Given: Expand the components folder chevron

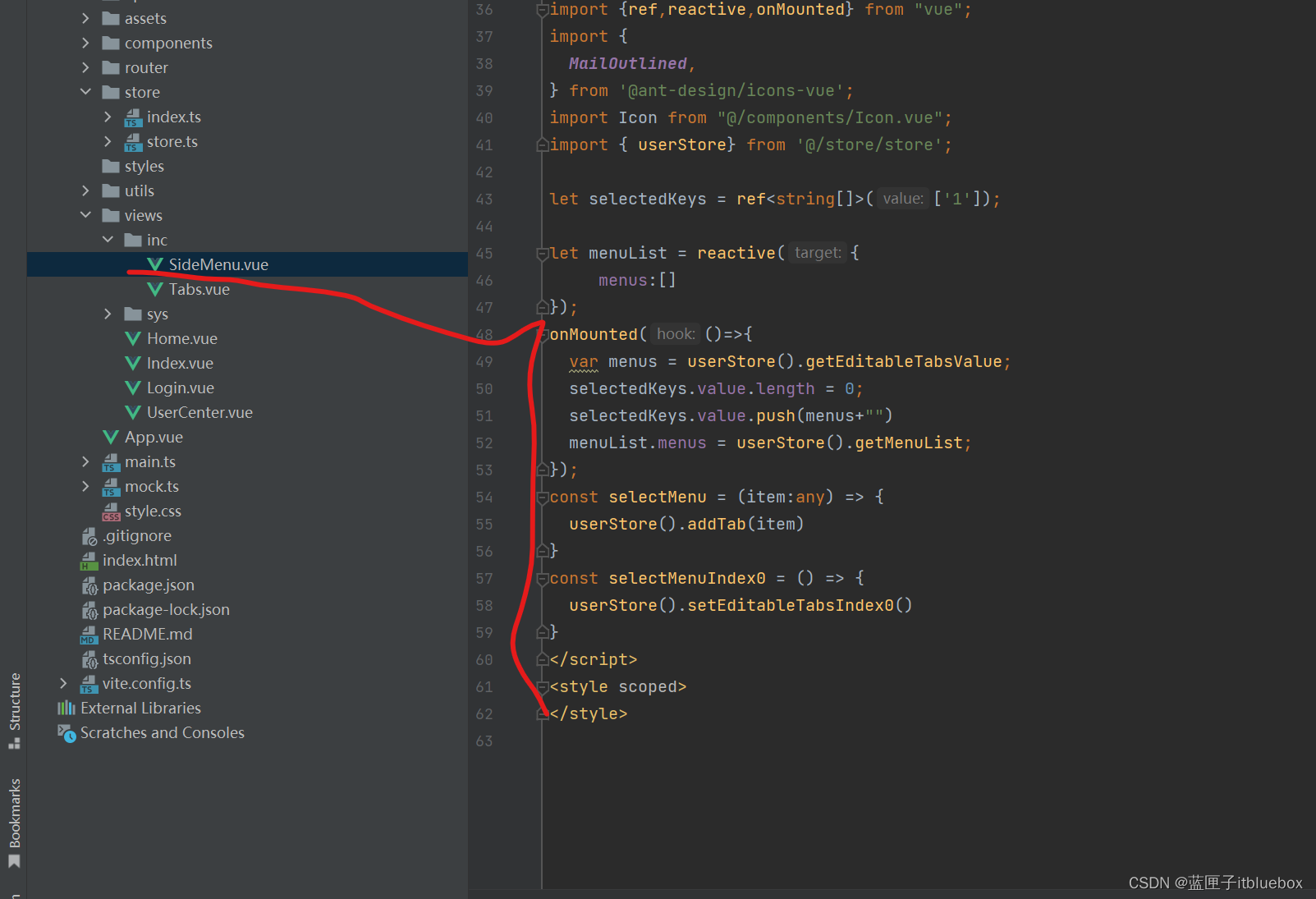Looking at the screenshot, I should (85, 43).
